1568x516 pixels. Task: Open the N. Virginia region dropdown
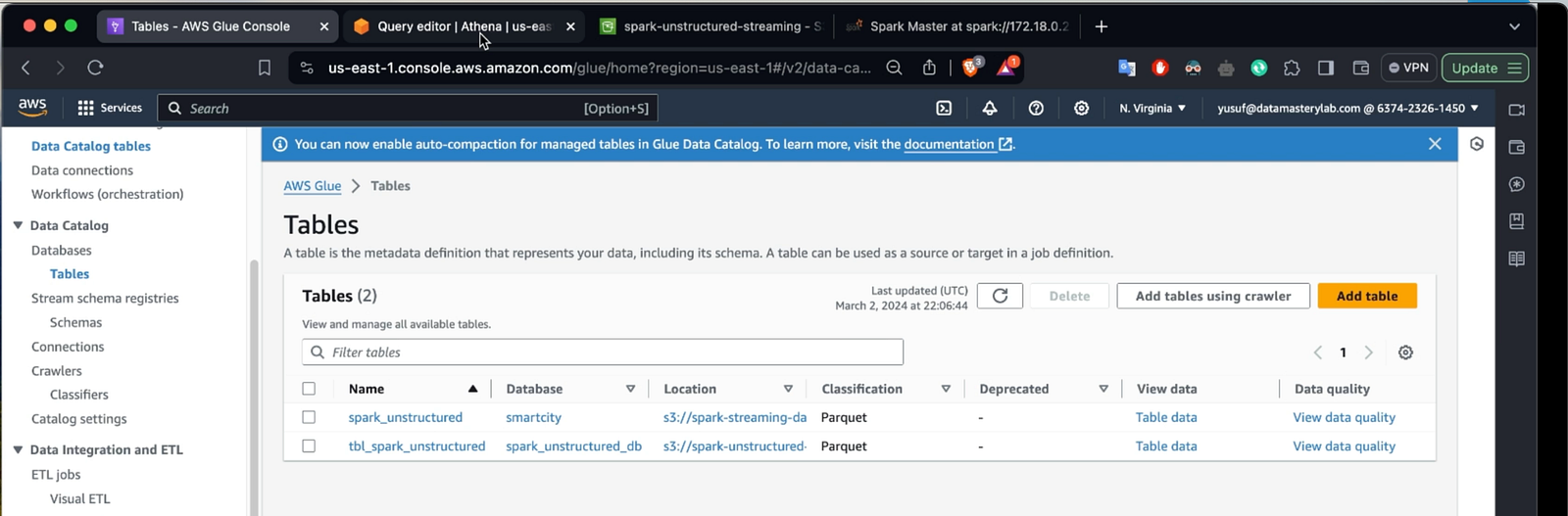[x=1152, y=108]
